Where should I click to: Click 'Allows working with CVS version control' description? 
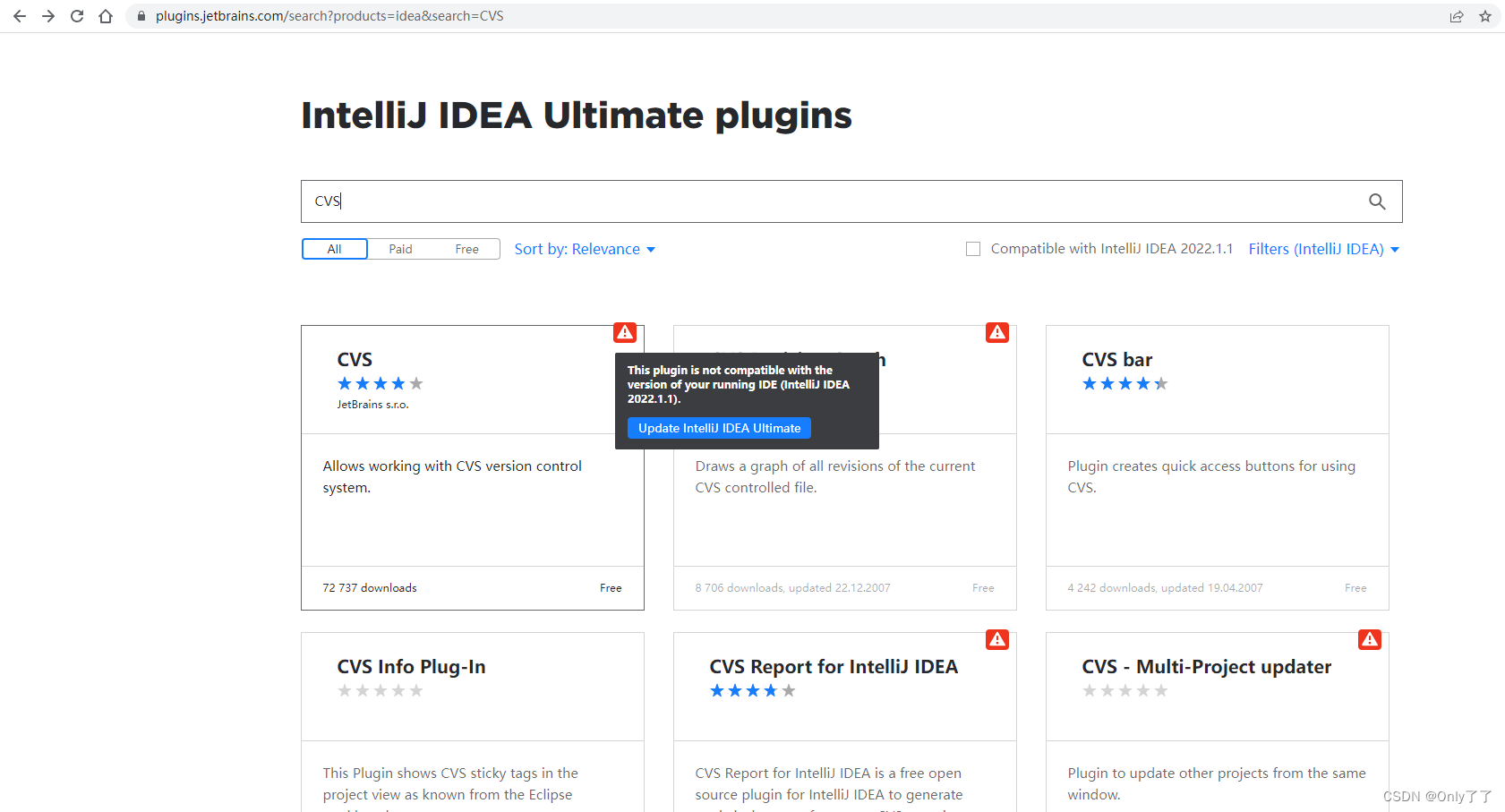[452, 477]
